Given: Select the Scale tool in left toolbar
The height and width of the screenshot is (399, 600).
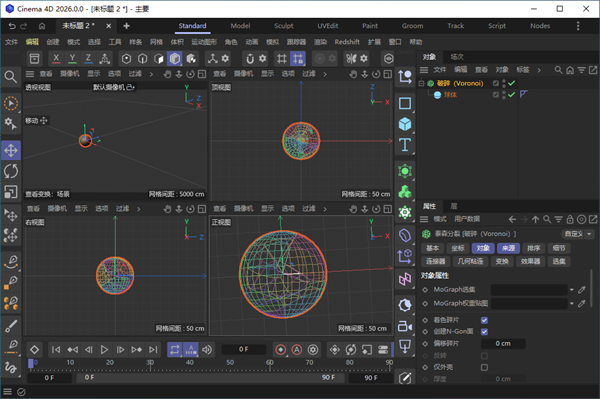Looking at the screenshot, I should click(11, 192).
